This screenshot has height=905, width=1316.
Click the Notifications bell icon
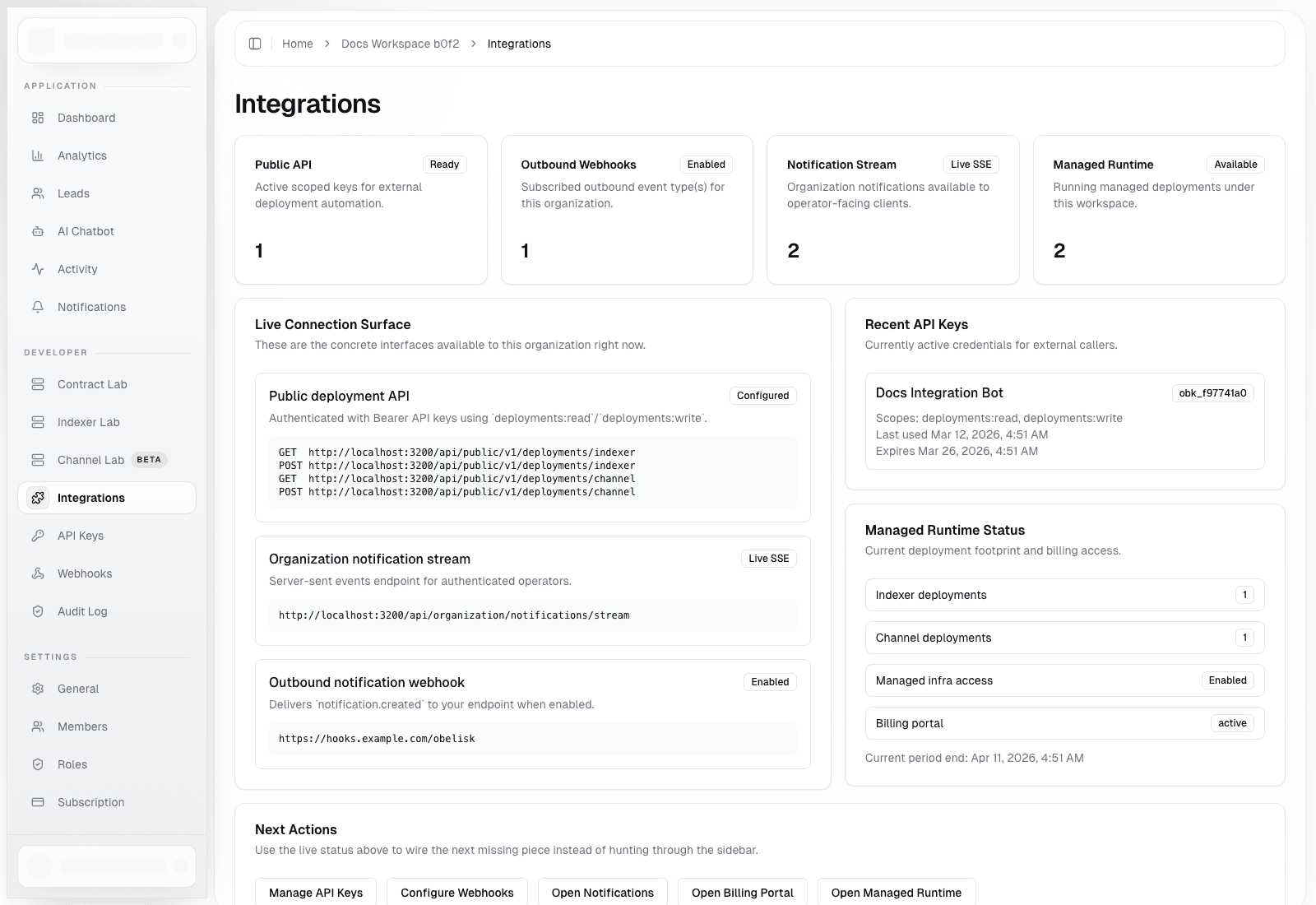tap(38, 307)
